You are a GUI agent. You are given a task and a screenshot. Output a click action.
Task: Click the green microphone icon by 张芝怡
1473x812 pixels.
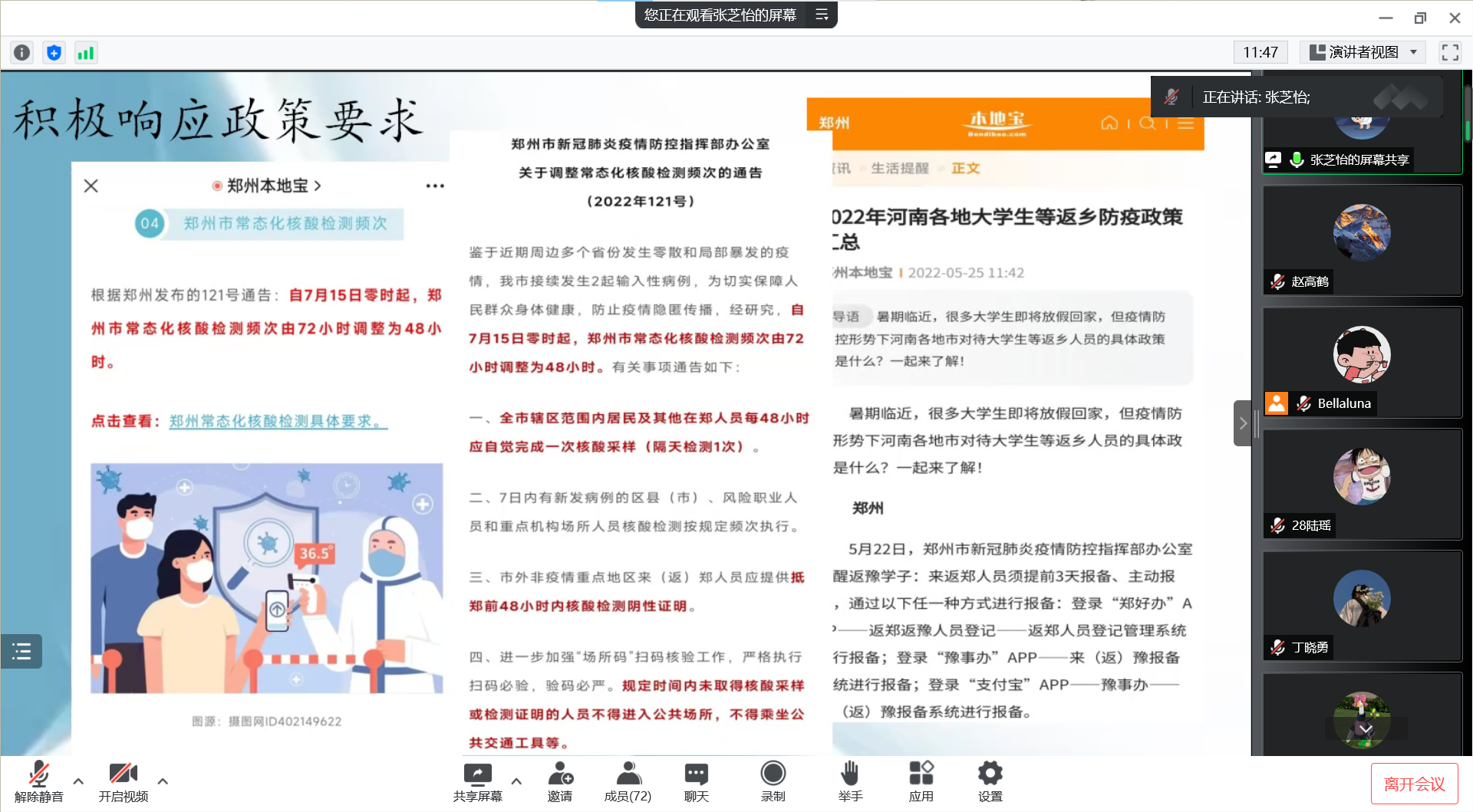(1297, 159)
